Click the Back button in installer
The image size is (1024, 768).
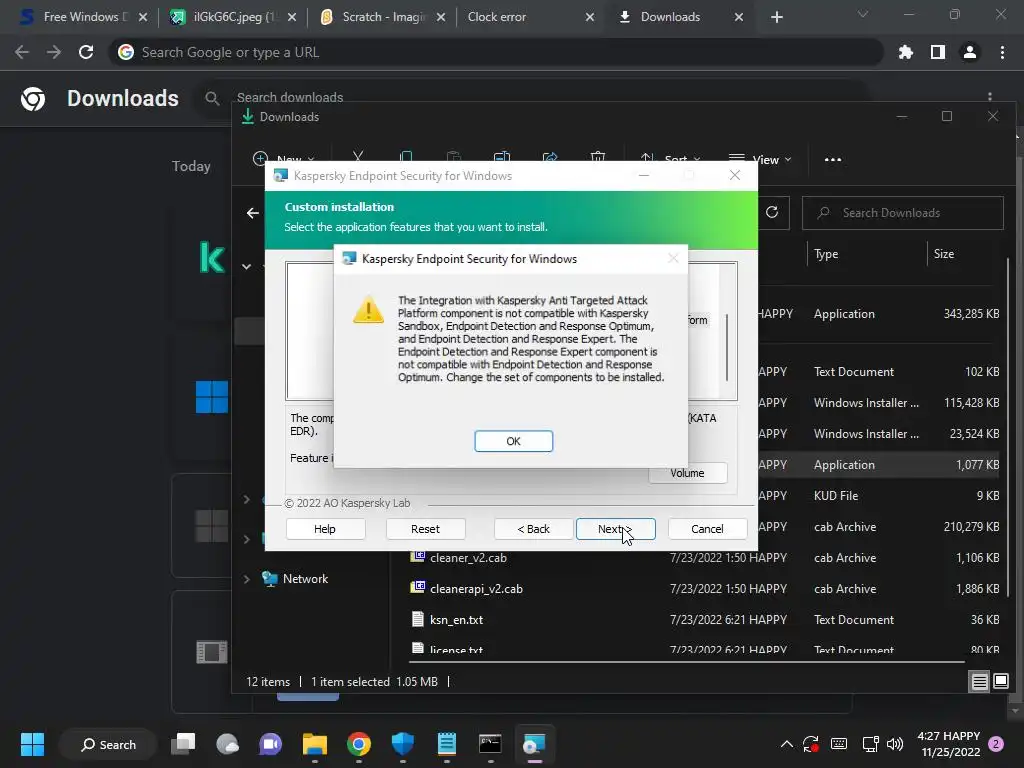pos(534,529)
